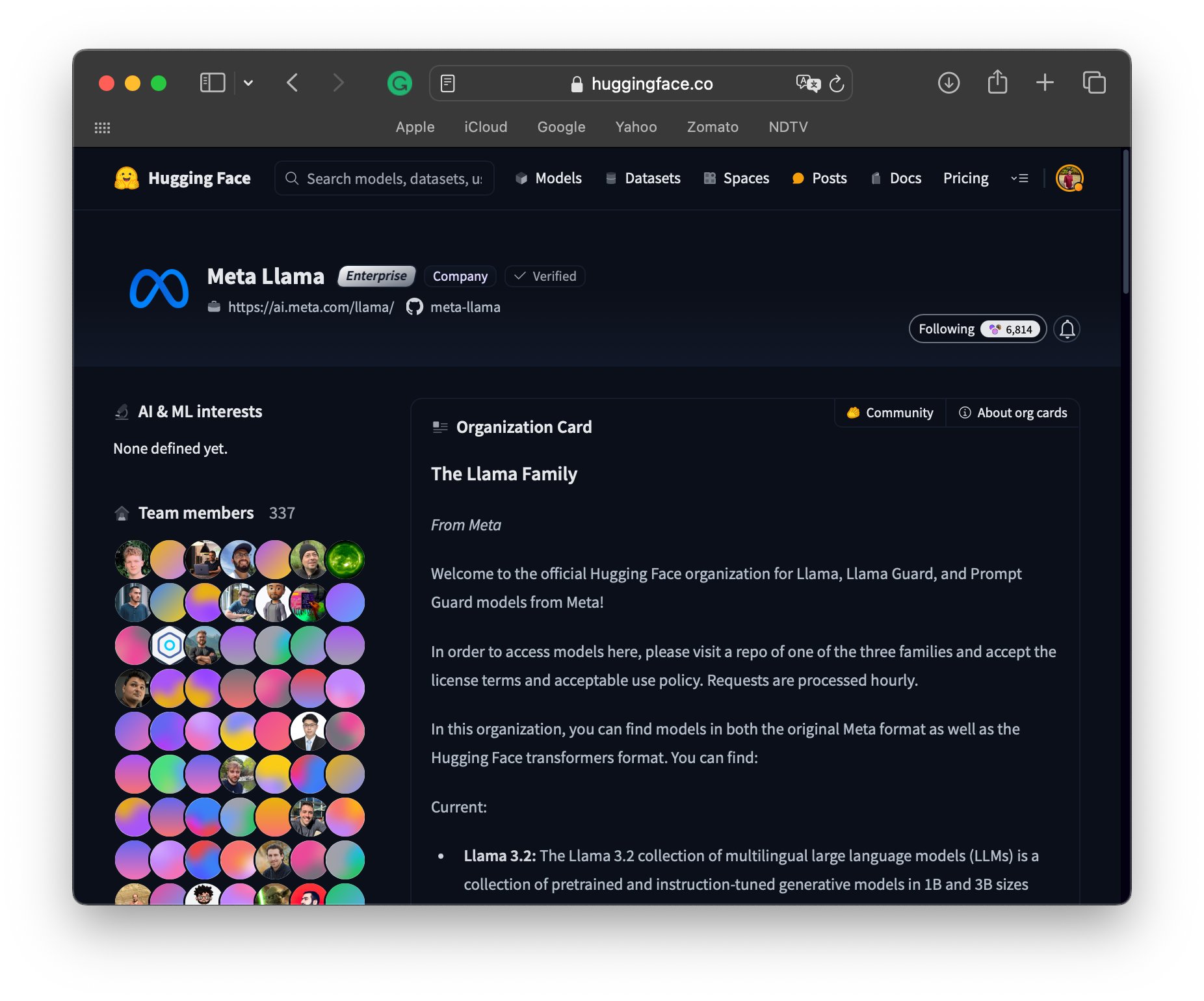Click 'The Llama Family' heading

tap(504, 474)
